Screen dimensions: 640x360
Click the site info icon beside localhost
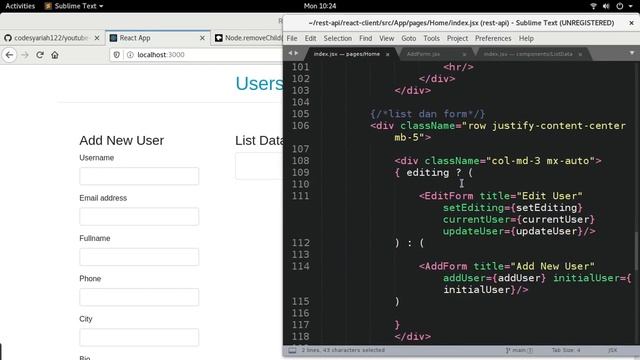tap(130, 55)
